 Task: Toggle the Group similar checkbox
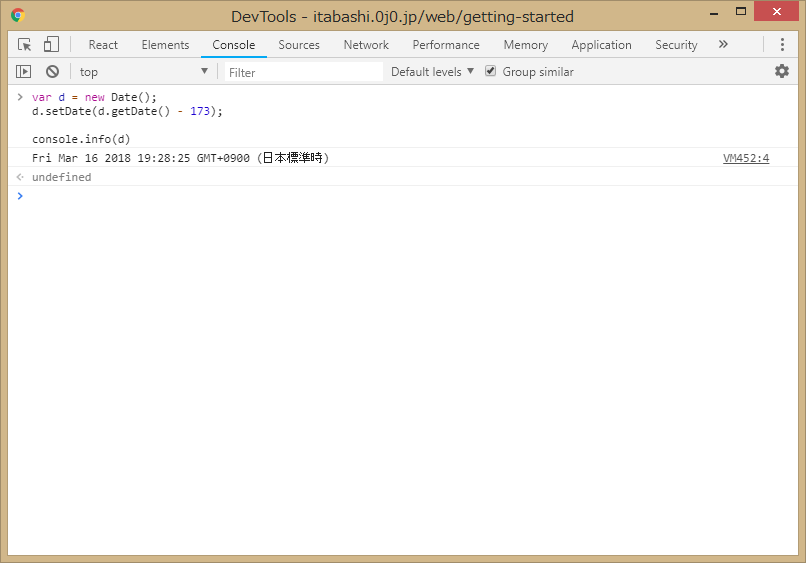(491, 72)
